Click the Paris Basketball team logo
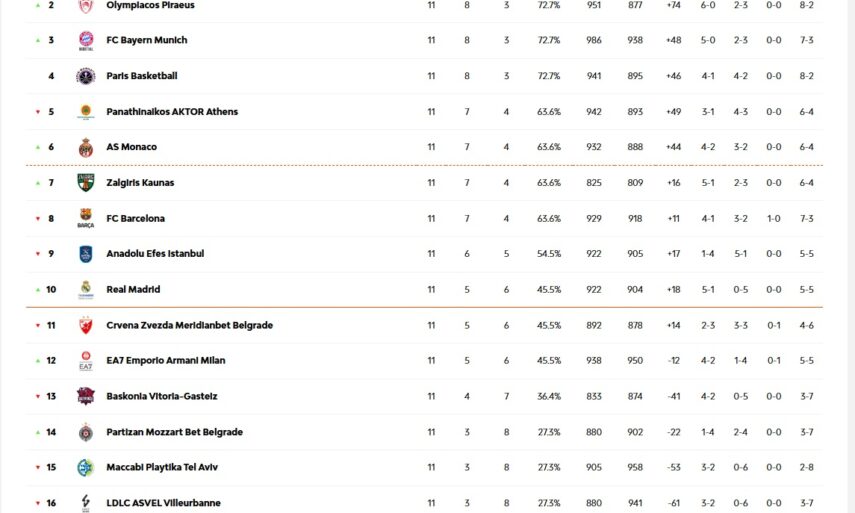This screenshot has width=855, height=513. (x=85, y=76)
